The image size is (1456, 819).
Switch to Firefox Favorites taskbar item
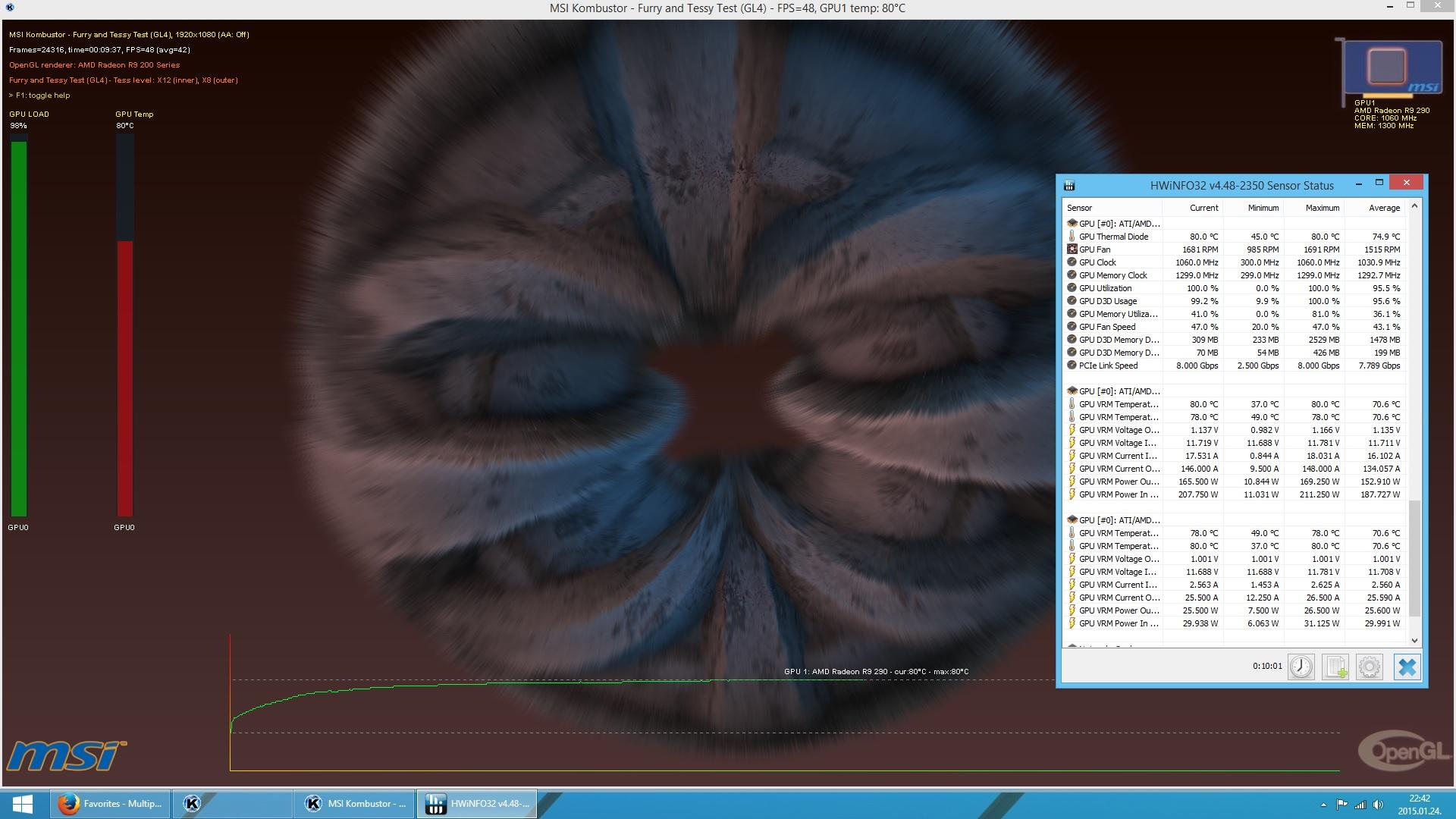tap(111, 804)
